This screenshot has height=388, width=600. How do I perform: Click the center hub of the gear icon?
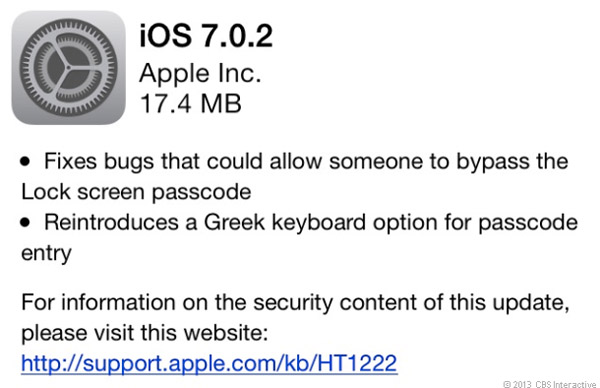coord(68,68)
